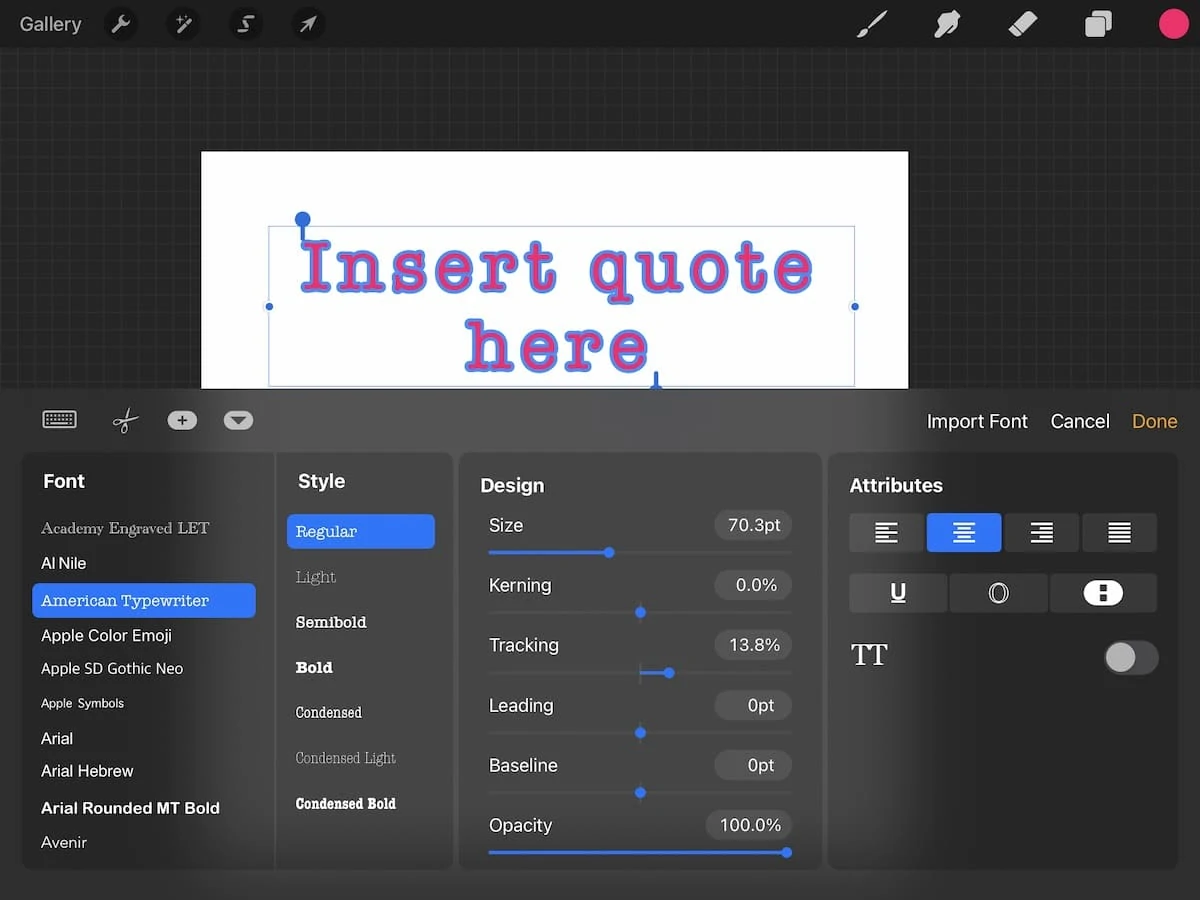
Task: Choose Apple Symbols font
Action: [83, 703]
